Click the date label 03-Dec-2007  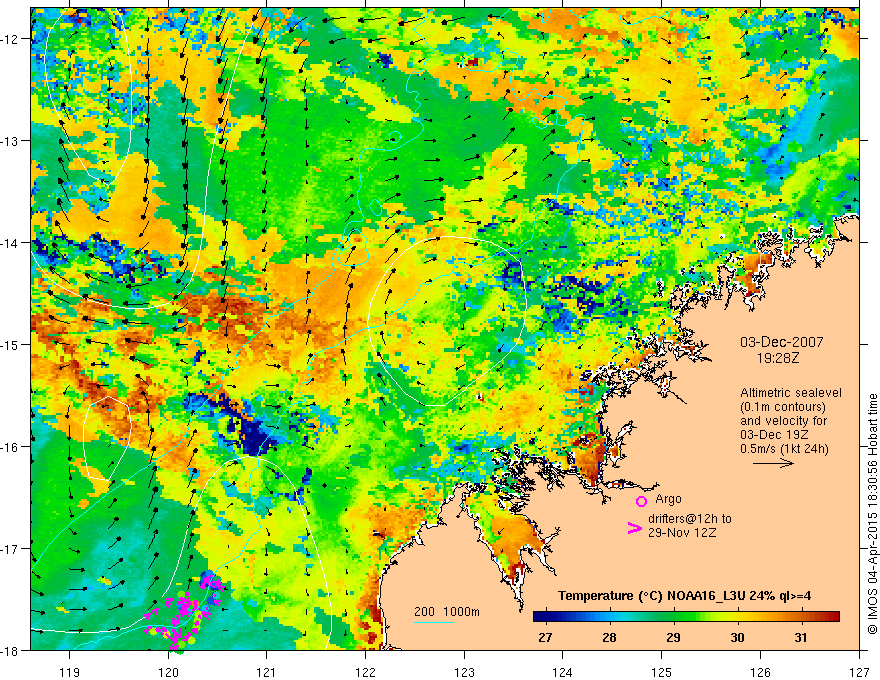(x=782, y=342)
